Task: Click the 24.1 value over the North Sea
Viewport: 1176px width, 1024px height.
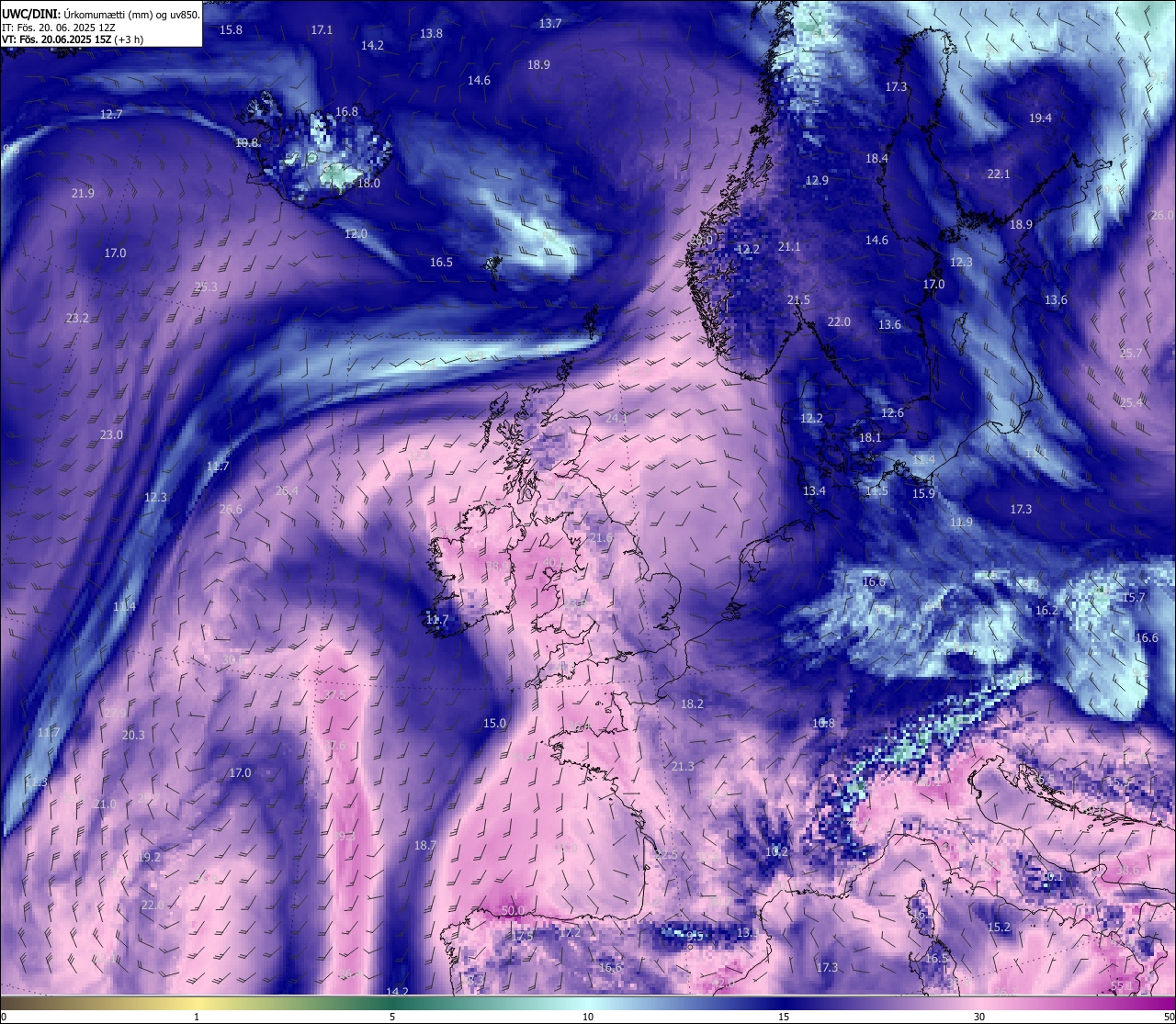Action: pyautogui.click(x=616, y=418)
